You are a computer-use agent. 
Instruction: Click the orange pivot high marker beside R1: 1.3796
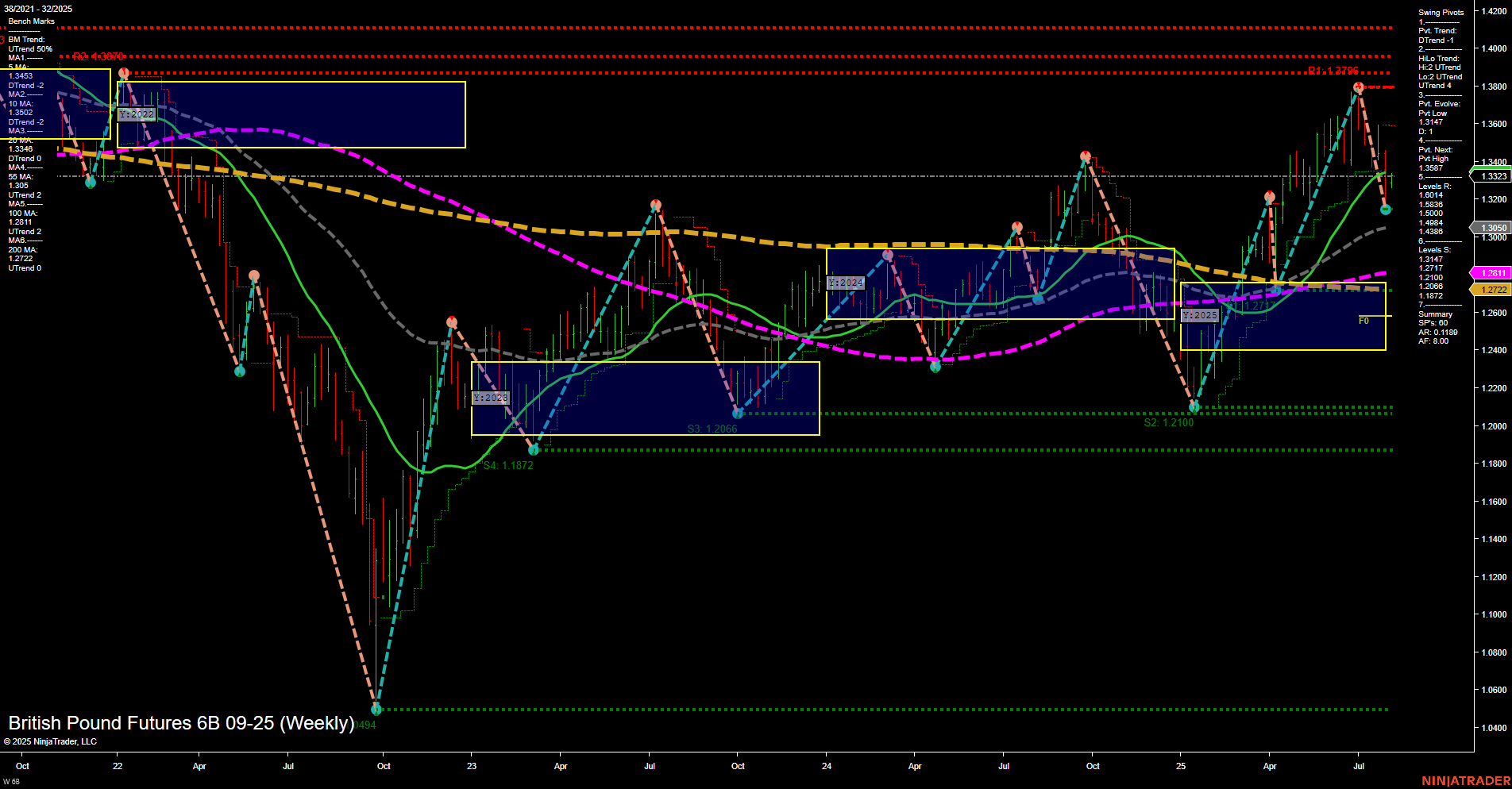click(x=1359, y=87)
